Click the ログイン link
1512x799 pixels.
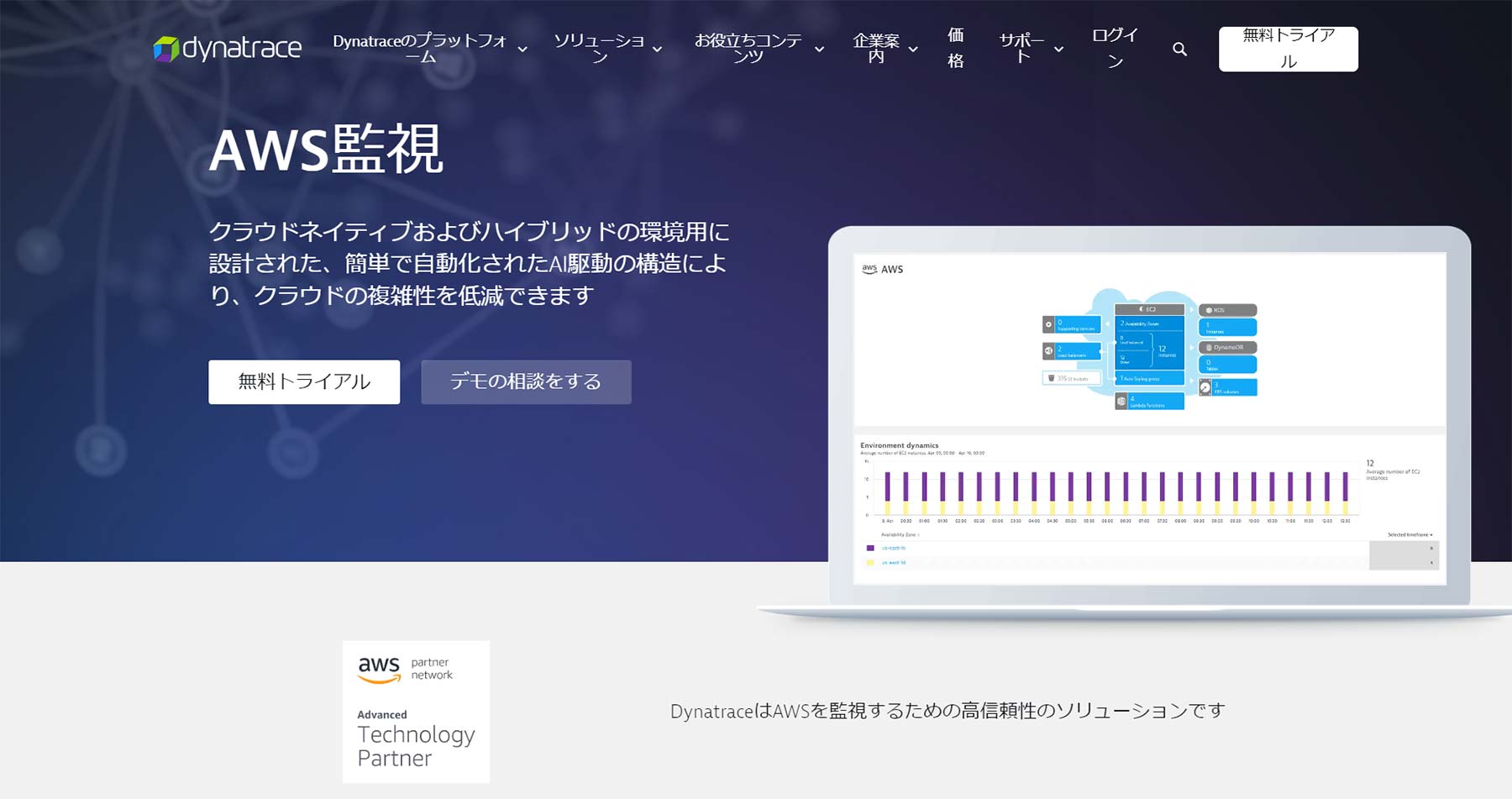tap(1115, 48)
